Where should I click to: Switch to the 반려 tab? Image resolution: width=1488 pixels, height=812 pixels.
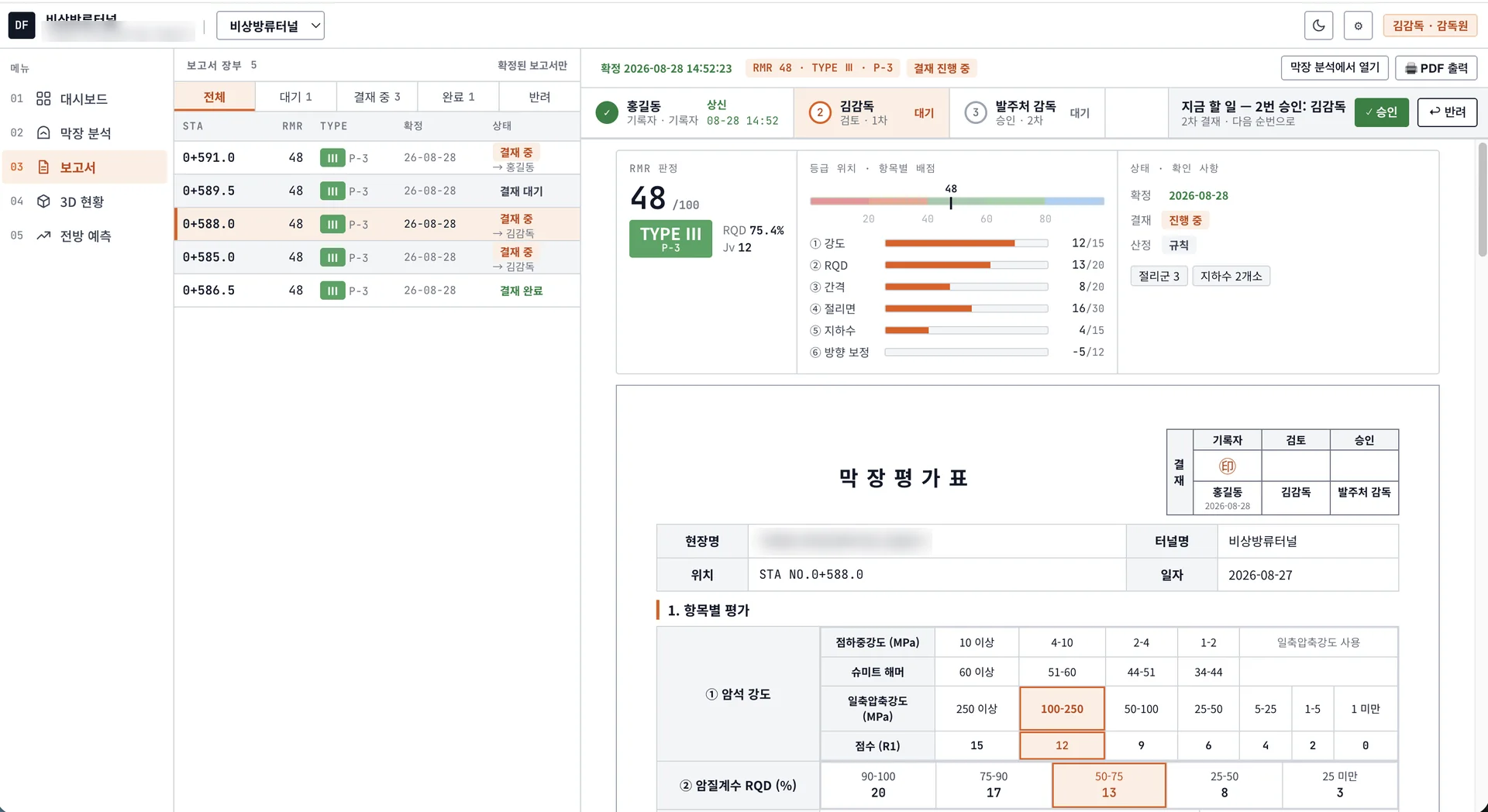pos(539,97)
